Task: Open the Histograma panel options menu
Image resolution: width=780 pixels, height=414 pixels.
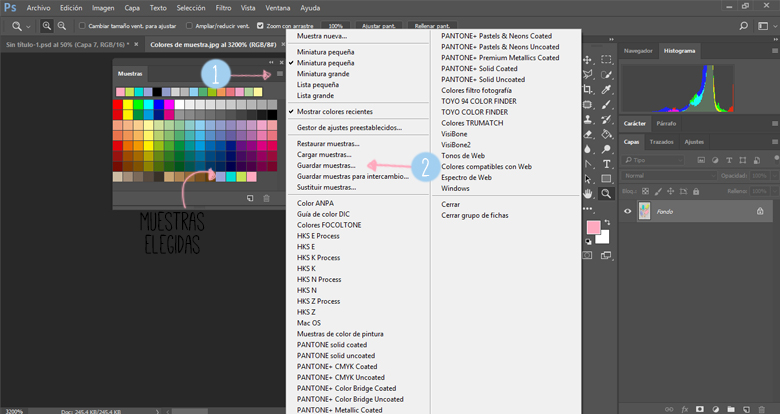Action: click(775, 51)
